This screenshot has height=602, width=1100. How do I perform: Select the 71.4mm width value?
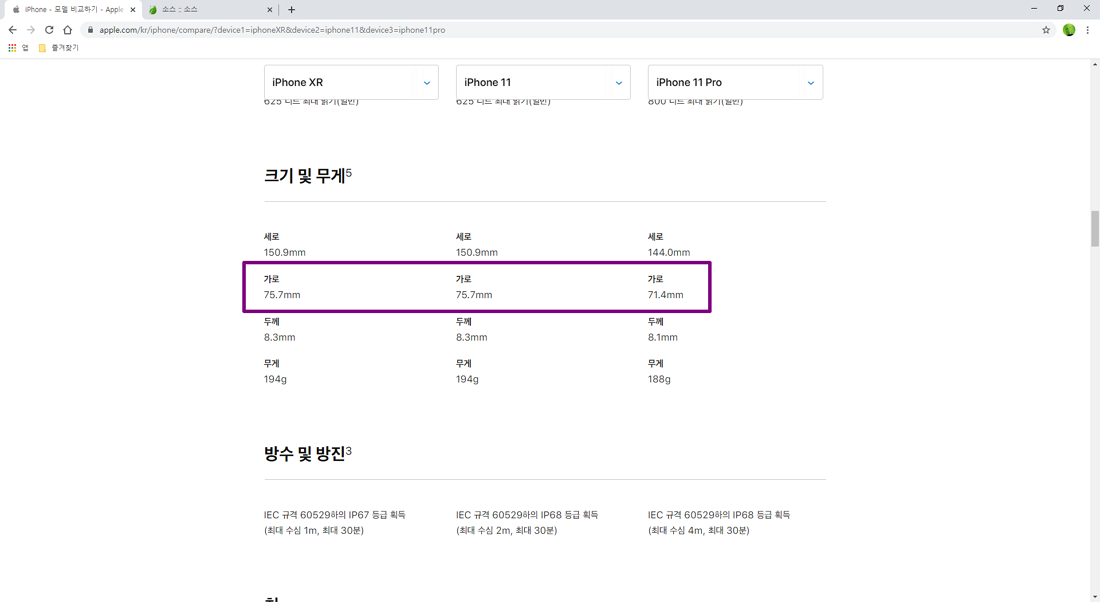[x=665, y=295]
